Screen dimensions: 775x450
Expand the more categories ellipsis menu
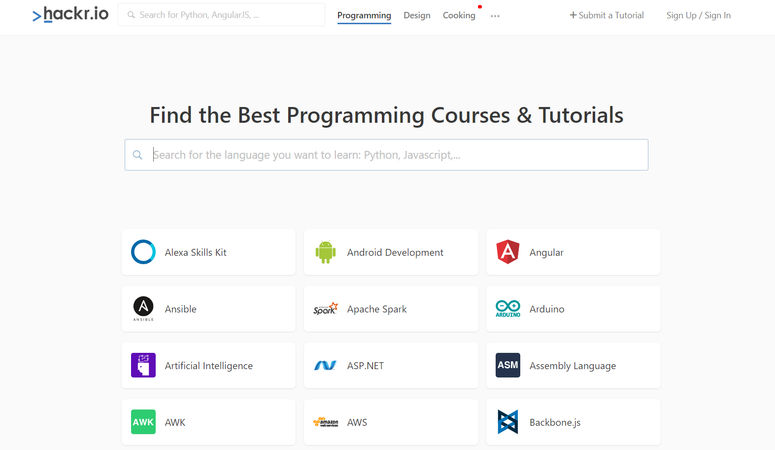(495, 16)
